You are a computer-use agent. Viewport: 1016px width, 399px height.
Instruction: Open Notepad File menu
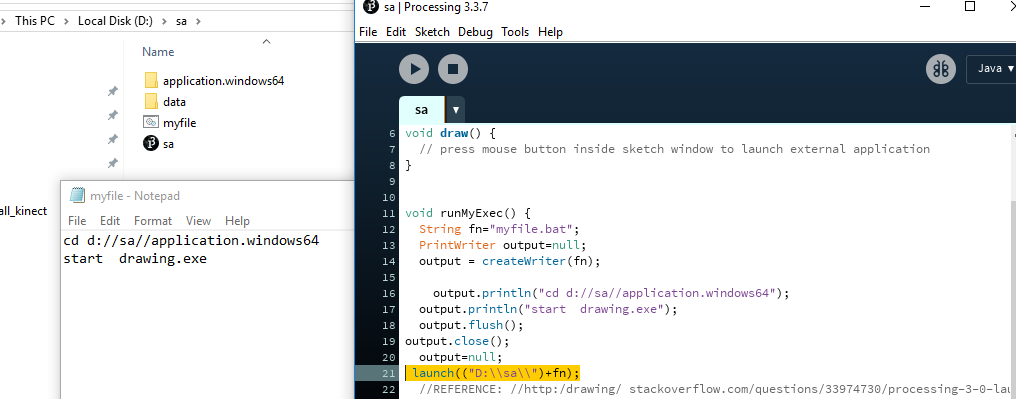(77, 221)
